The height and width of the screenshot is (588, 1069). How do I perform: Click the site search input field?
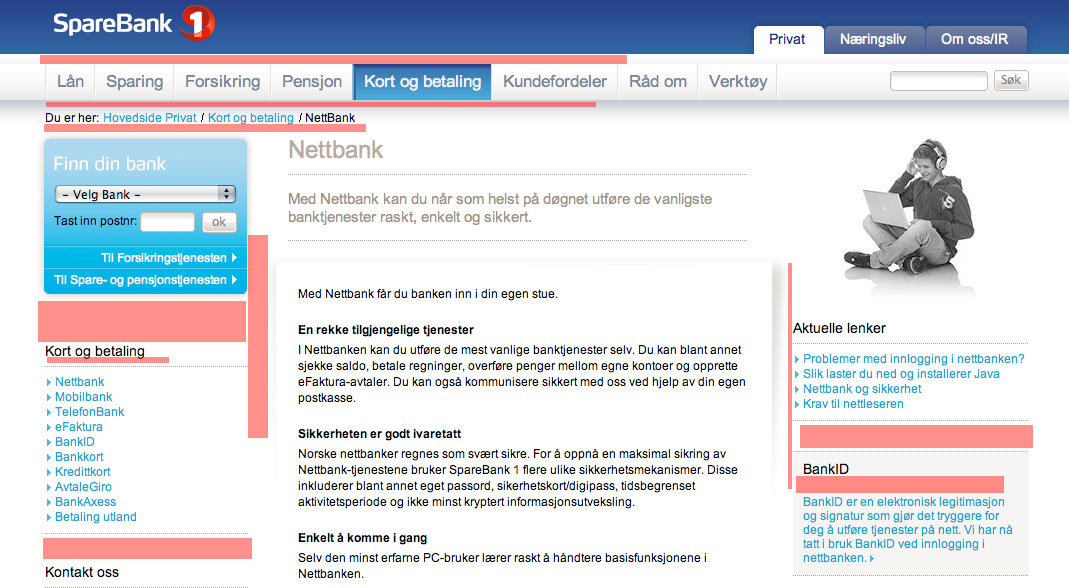coord(939,81)
